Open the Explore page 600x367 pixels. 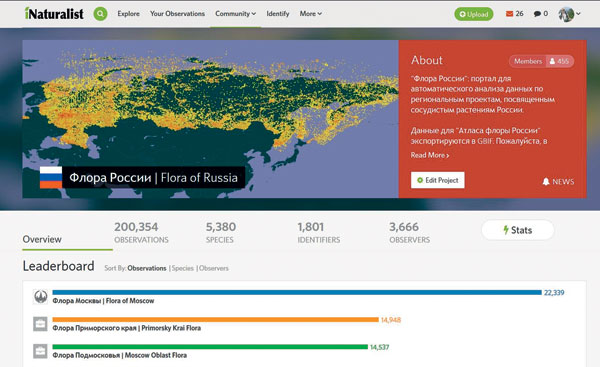128,14
